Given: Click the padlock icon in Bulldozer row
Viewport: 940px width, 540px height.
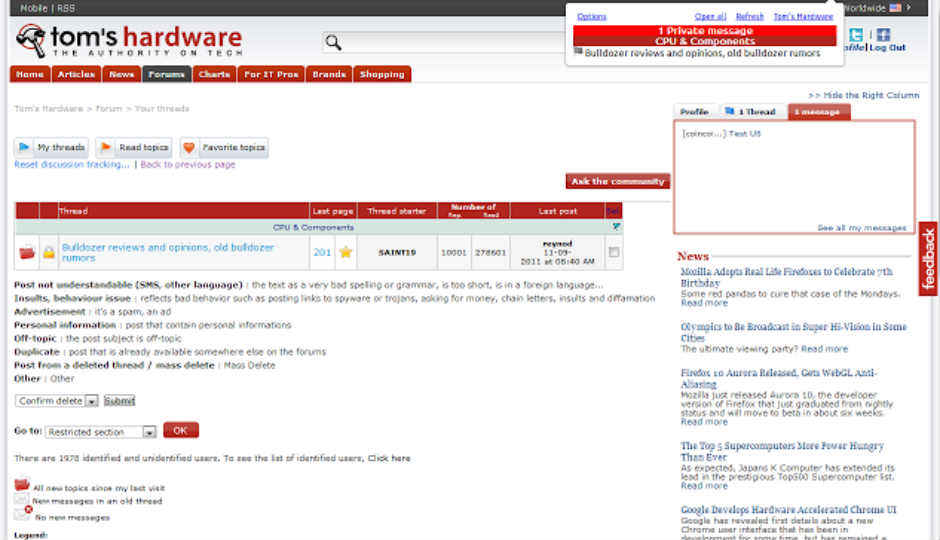Looking at the screenshot, I should [49, 252].
